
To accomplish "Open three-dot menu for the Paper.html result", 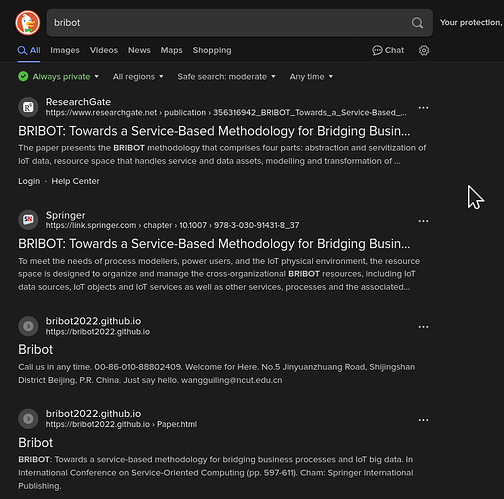I will (423, 420).
